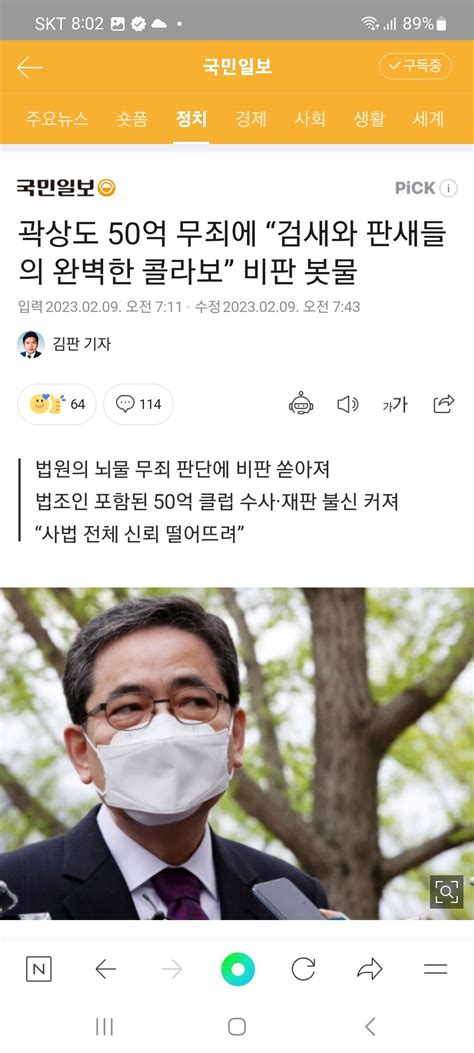
Task: Tap the green Naver search circle button
Action: 238,969
